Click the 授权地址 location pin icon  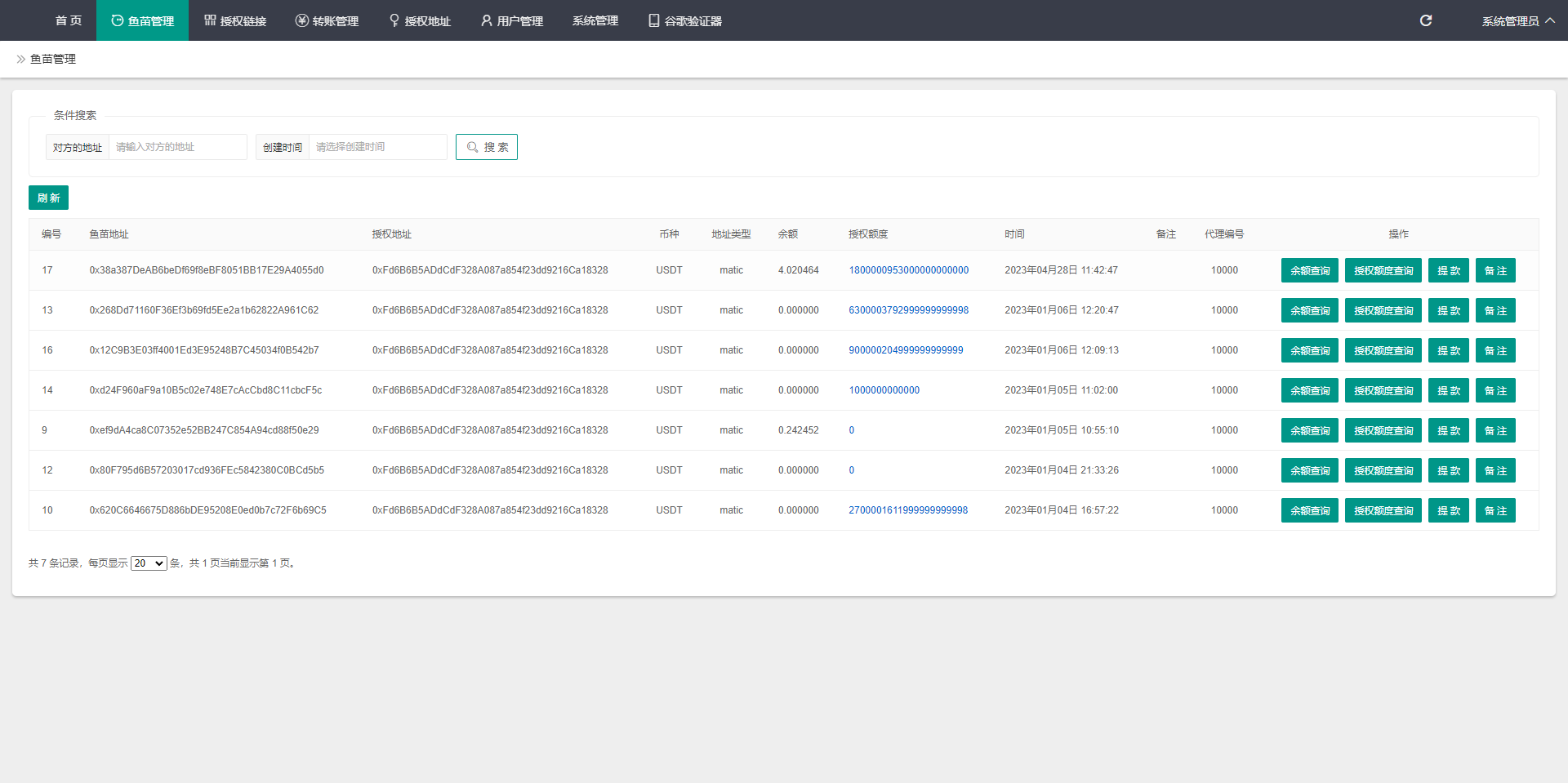[x=394, y=20]
